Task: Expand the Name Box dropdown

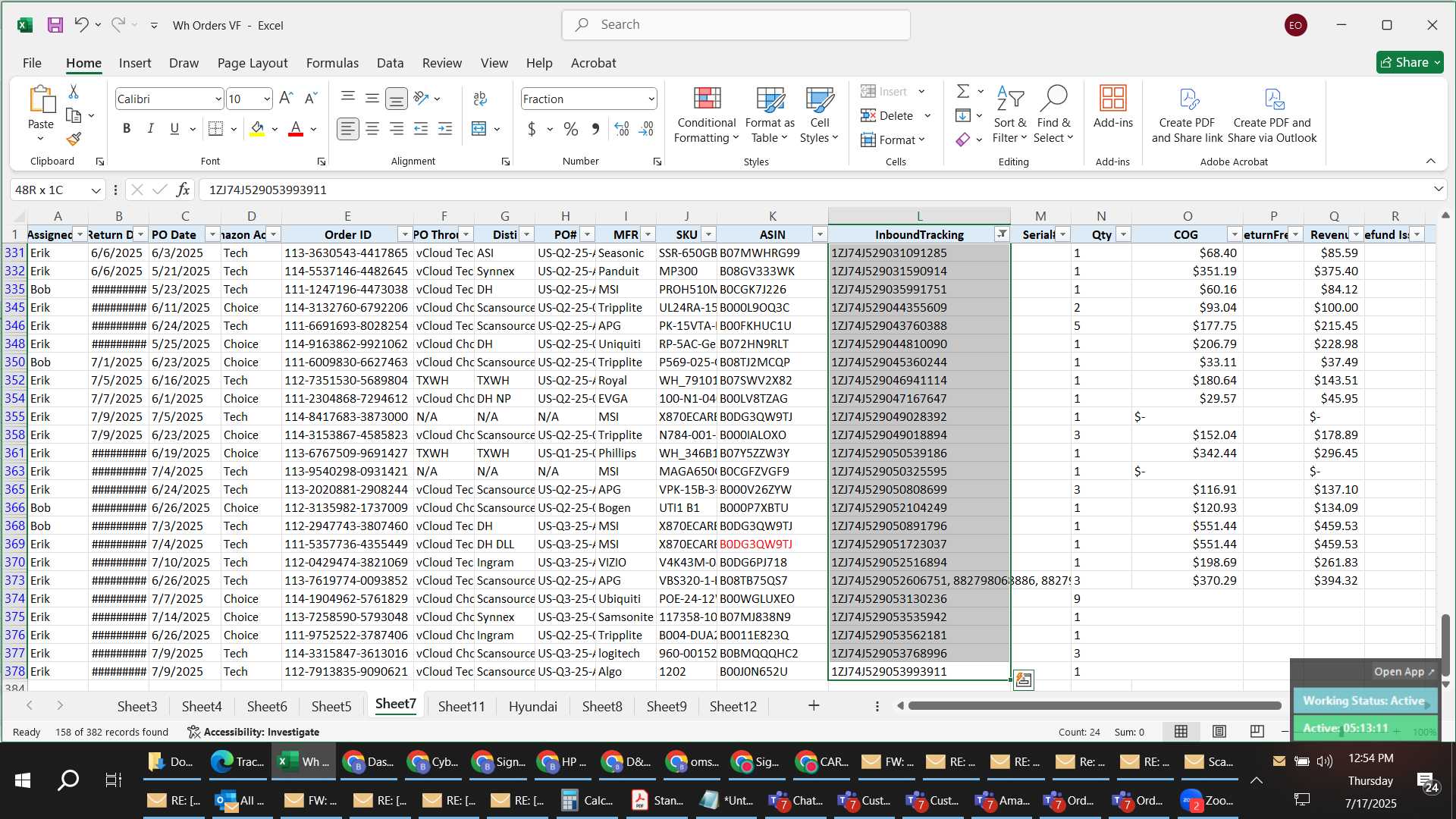Action: pyautogui.click(x=96, y=190)
